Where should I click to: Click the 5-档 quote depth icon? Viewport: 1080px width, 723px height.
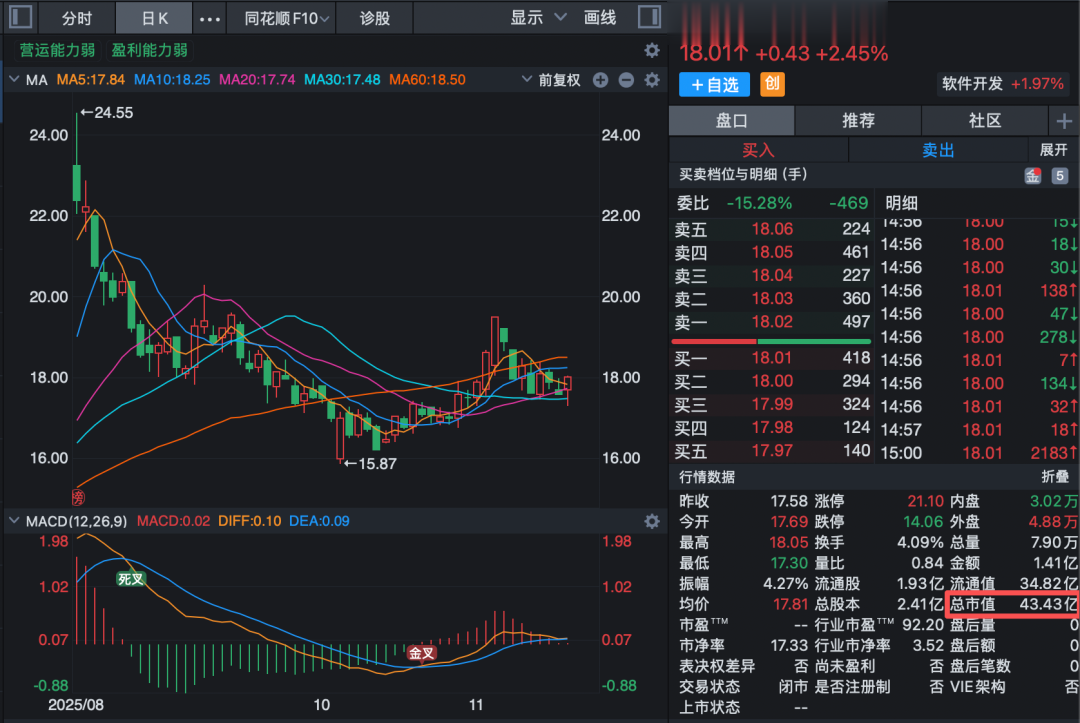[x=1060, y=175]
